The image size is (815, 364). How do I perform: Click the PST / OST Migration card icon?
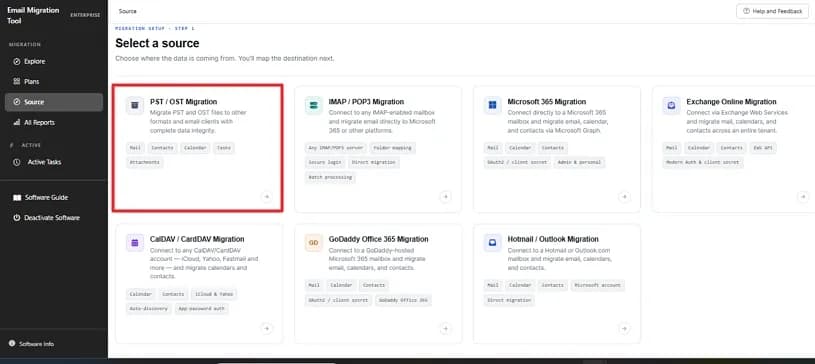click(x=135, y=105)
